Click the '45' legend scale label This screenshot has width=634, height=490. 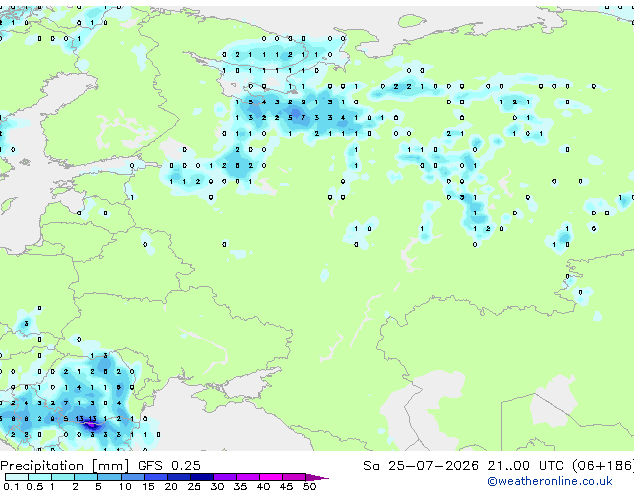coord(286,486)
